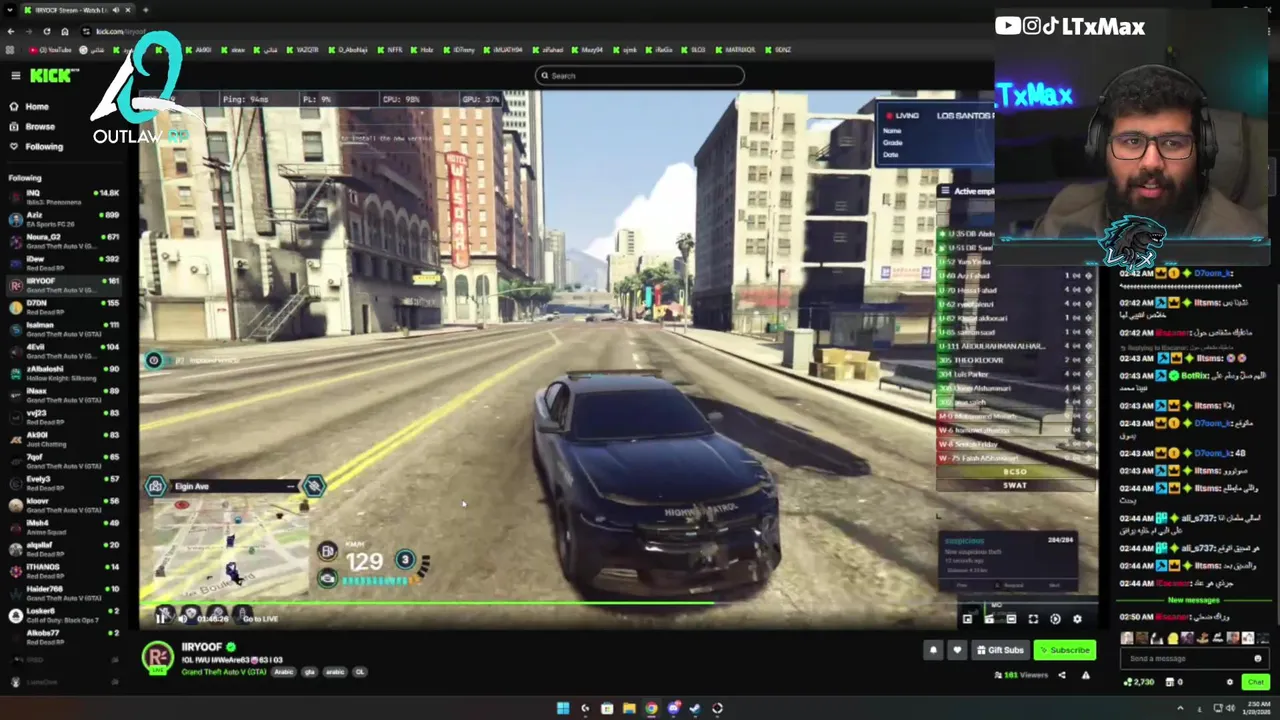Open followed channel D7DN
This screenshot has width=1280, height=720.
62,305
